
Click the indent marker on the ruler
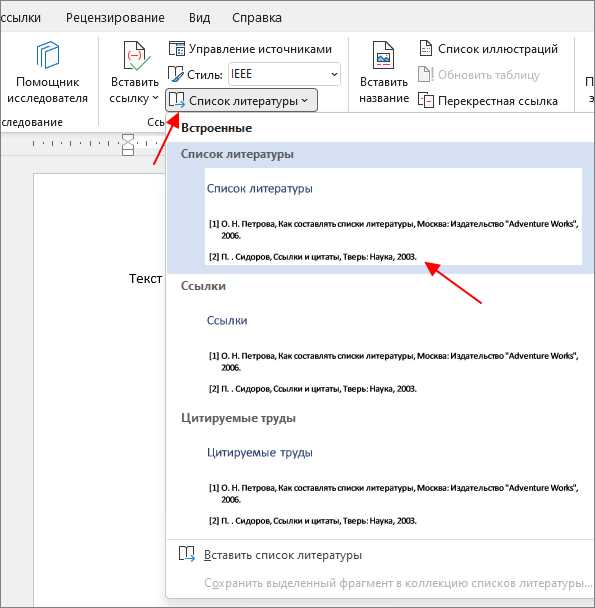tap(128, 144)
